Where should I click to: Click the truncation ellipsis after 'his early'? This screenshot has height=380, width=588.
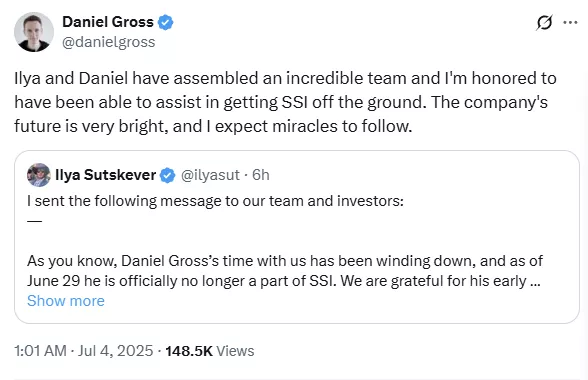pyautogui.click(x=536, y=282)
